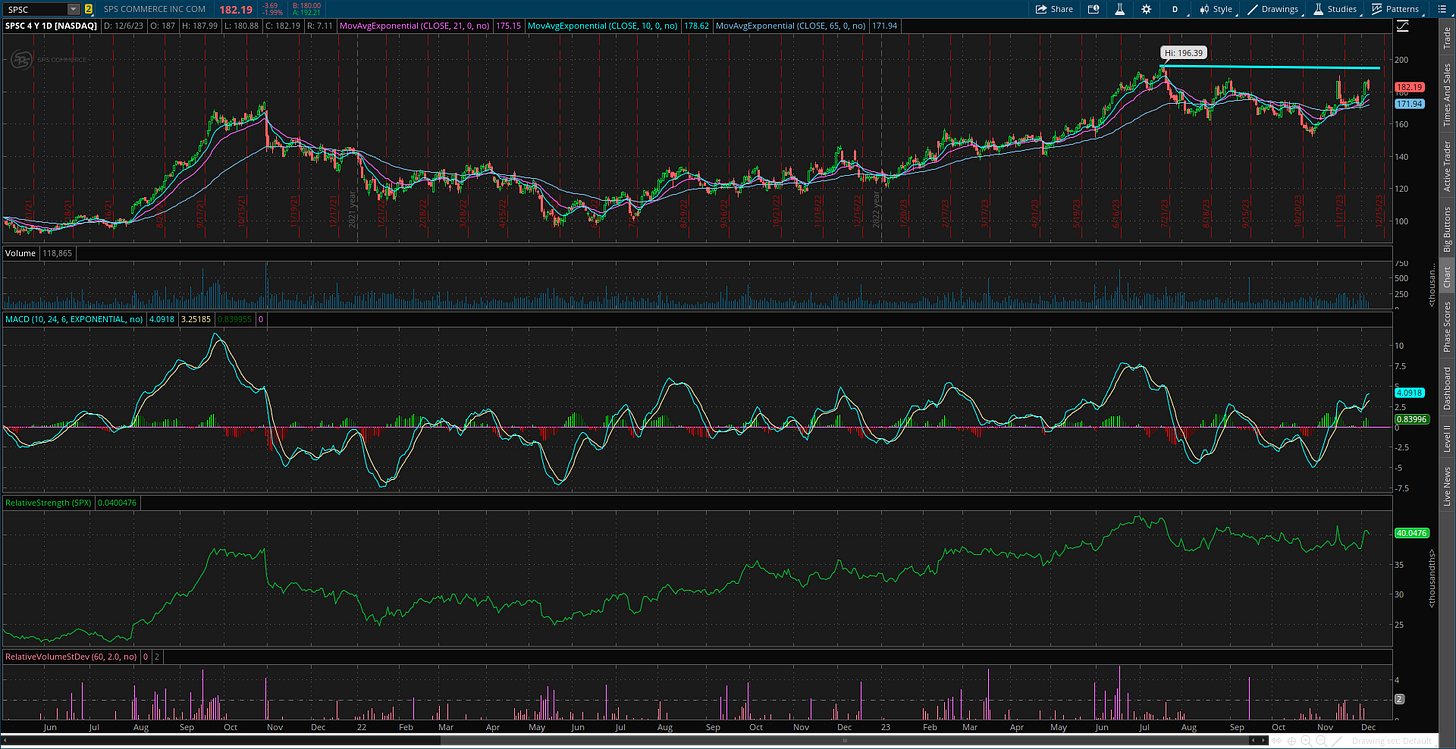Click the zoom out magnifier icon

click(1321, 741)
